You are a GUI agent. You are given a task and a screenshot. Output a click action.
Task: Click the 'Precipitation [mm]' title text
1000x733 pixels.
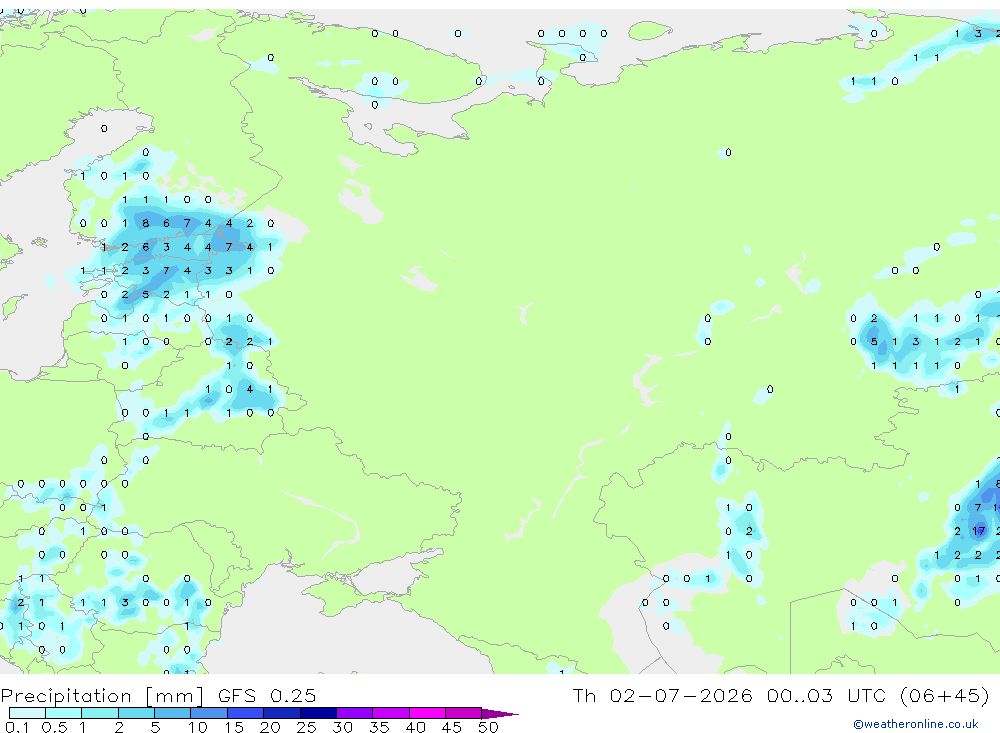tap(102, 696)
